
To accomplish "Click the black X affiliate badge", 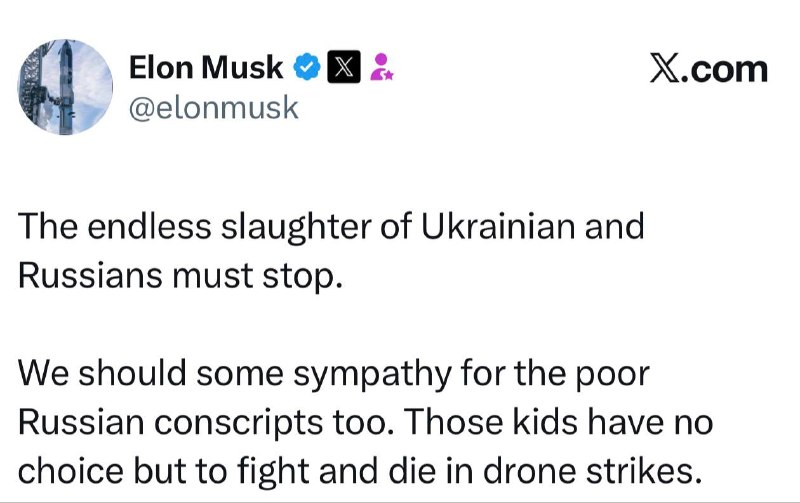I will coord(344,66).
